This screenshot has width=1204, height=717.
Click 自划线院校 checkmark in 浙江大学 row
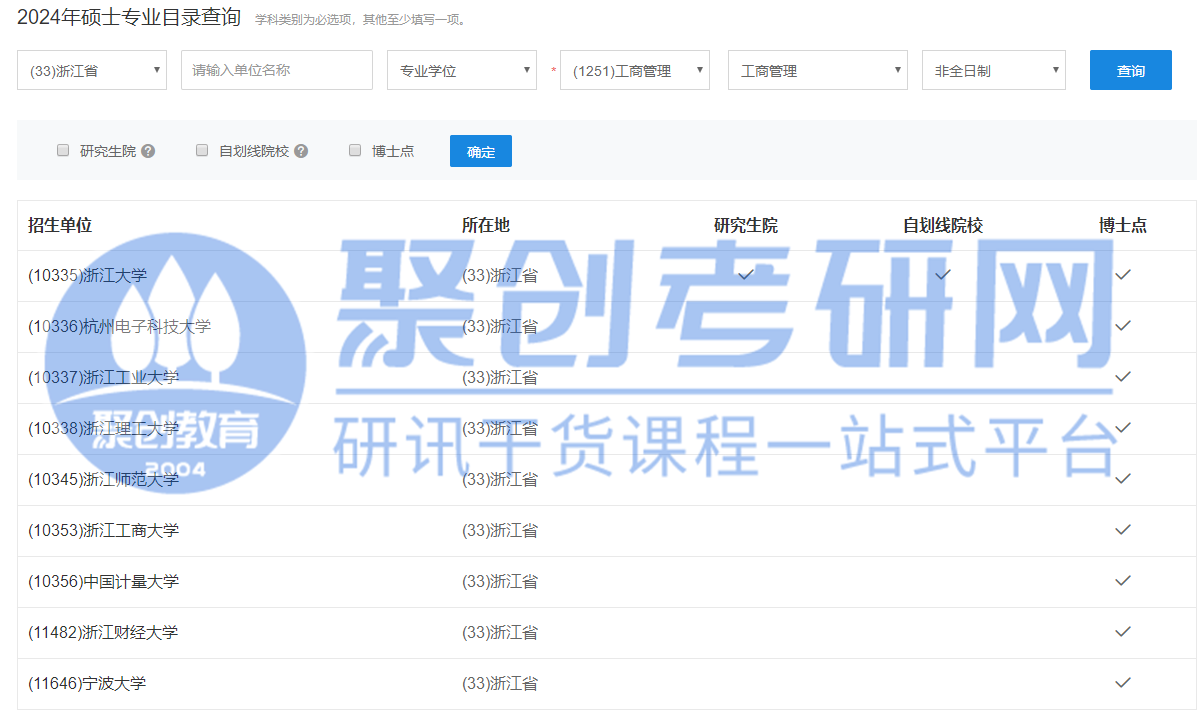943,274
